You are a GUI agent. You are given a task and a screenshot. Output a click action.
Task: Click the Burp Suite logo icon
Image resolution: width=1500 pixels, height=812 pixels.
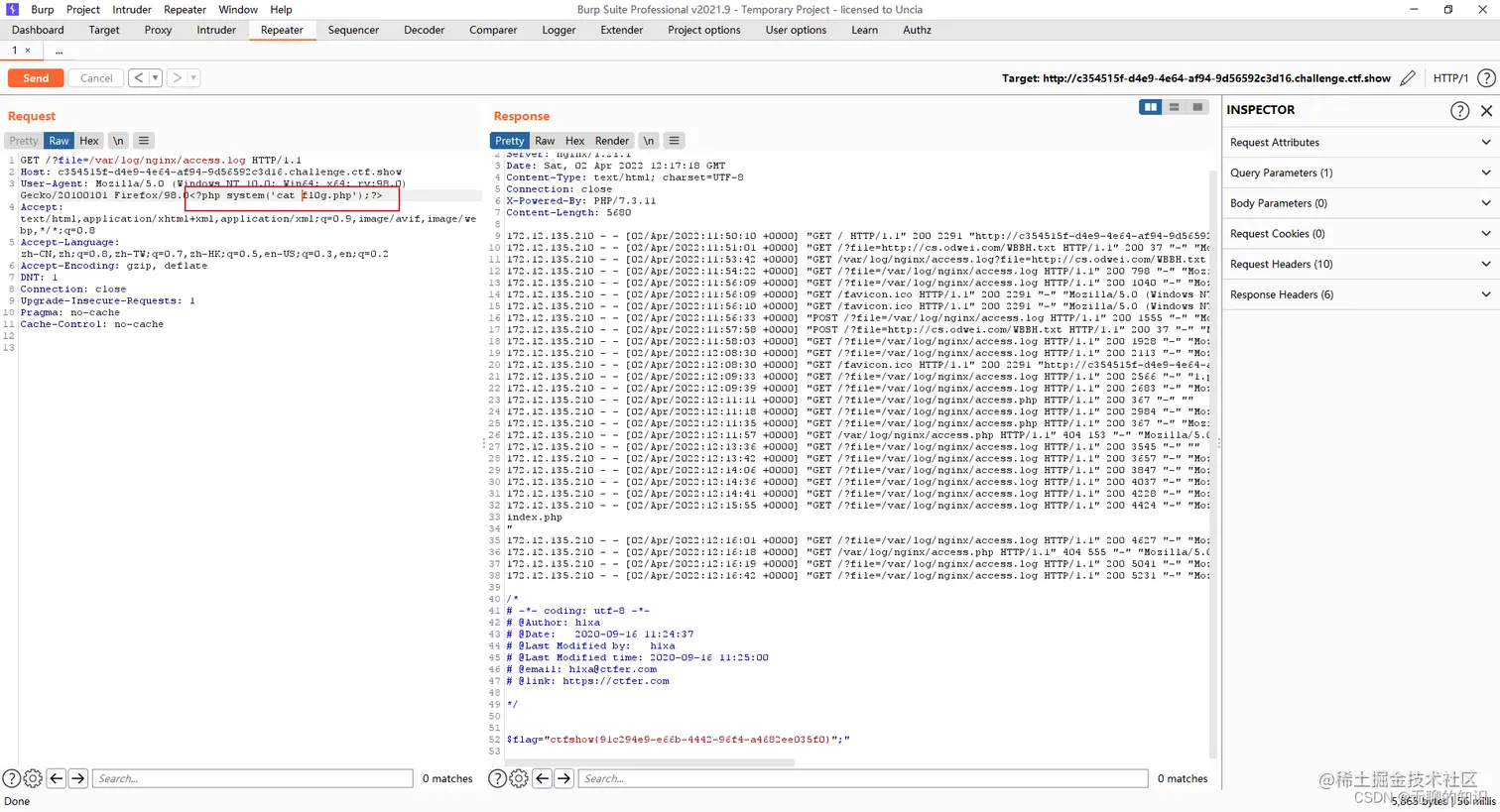coord(13,9)
